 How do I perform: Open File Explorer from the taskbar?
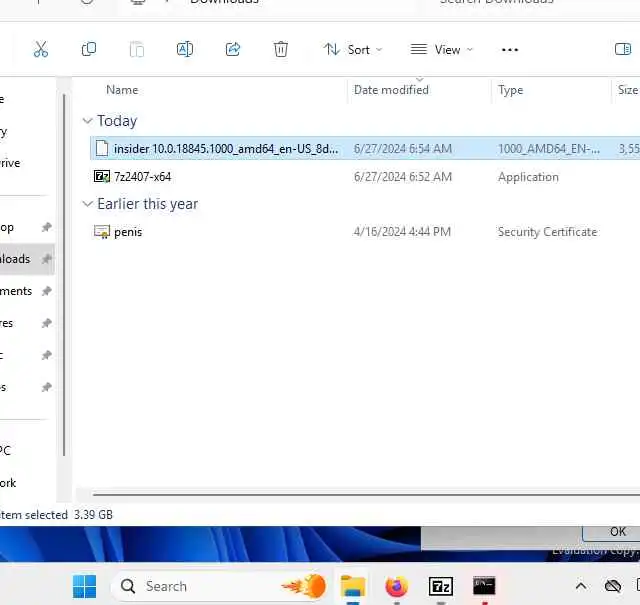pos(353,586)
